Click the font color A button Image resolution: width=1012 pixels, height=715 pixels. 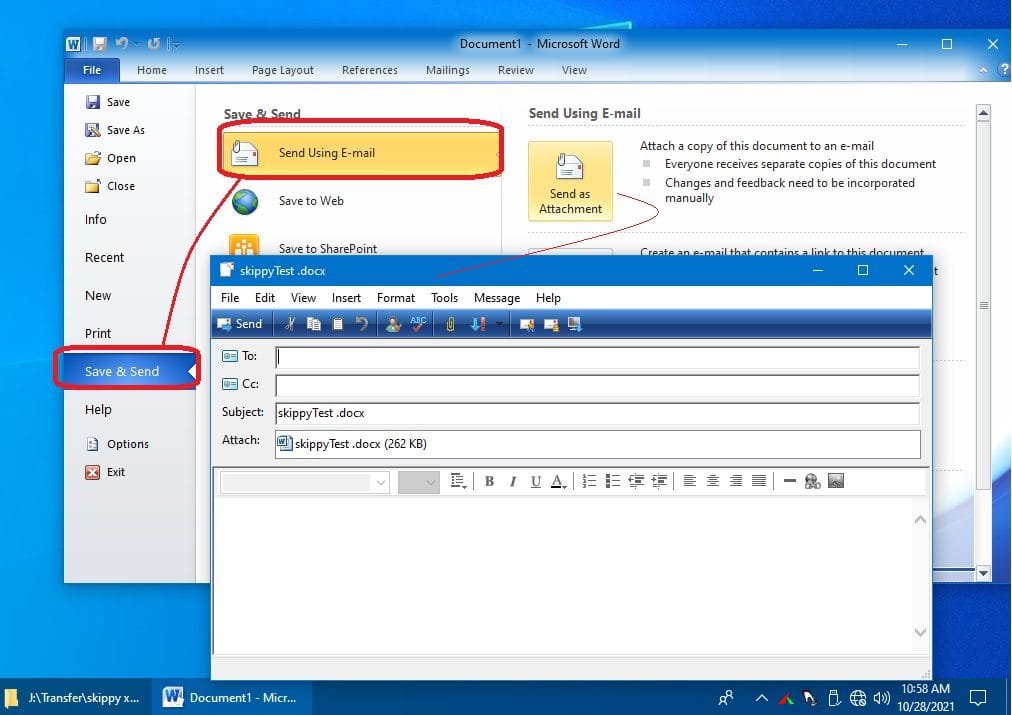tap(558, 481)
